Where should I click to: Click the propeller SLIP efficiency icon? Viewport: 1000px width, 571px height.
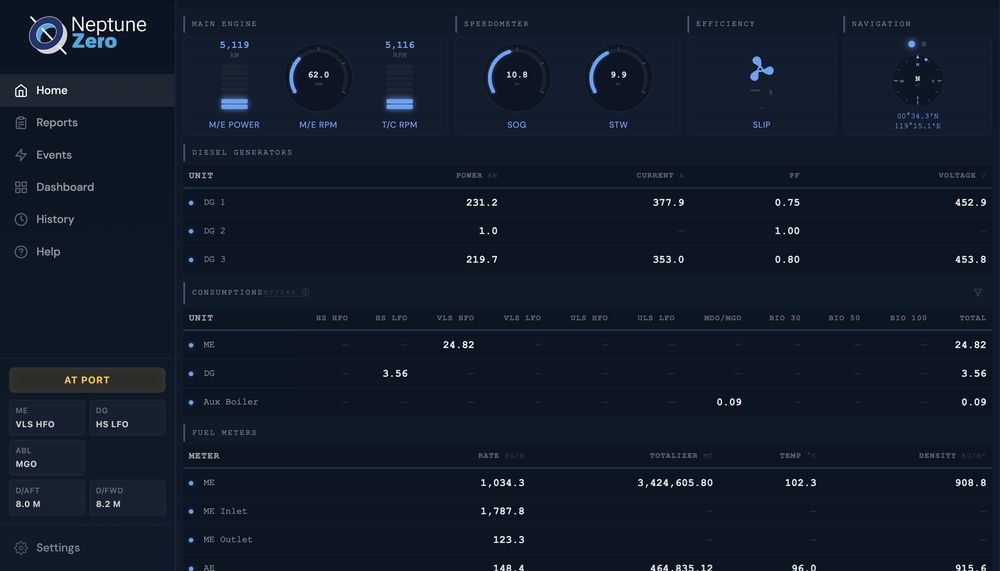(x=761, y=69)
